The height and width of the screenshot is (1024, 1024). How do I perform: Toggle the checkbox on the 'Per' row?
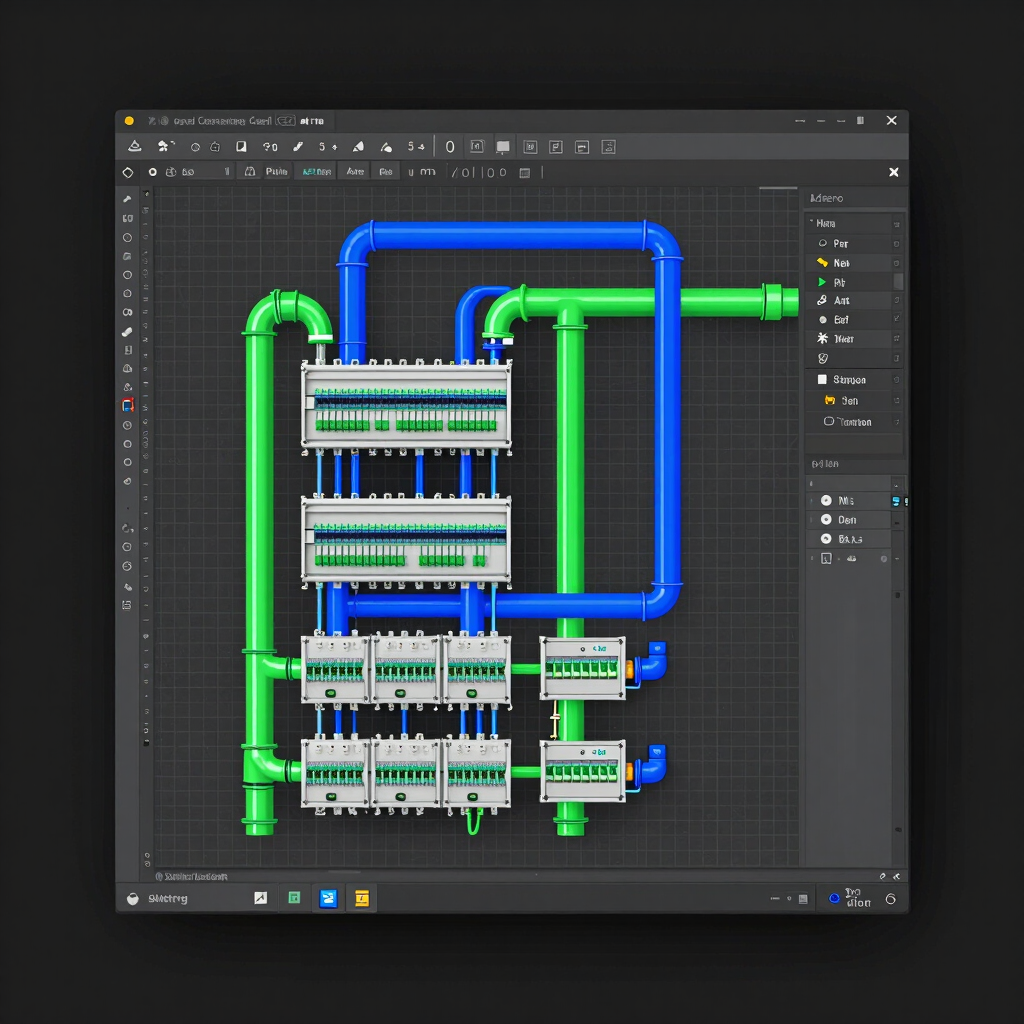click(896, 244)
